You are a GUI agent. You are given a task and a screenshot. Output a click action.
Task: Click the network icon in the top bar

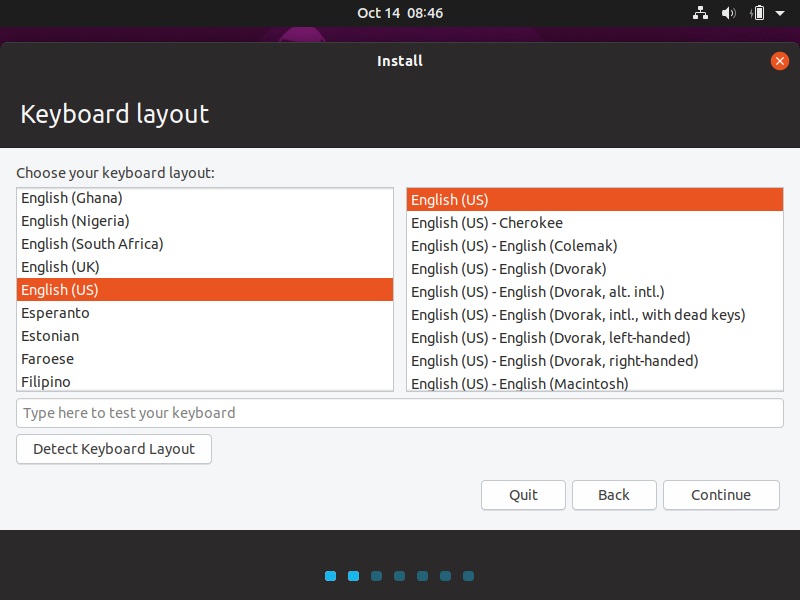(x=700, y=13)
